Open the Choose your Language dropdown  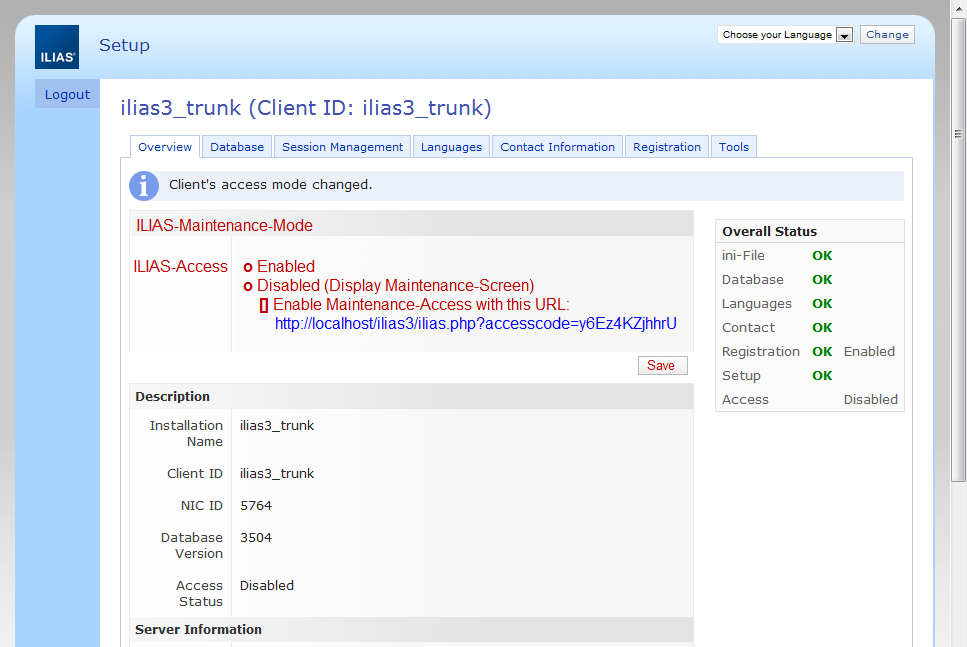(777, 35)
